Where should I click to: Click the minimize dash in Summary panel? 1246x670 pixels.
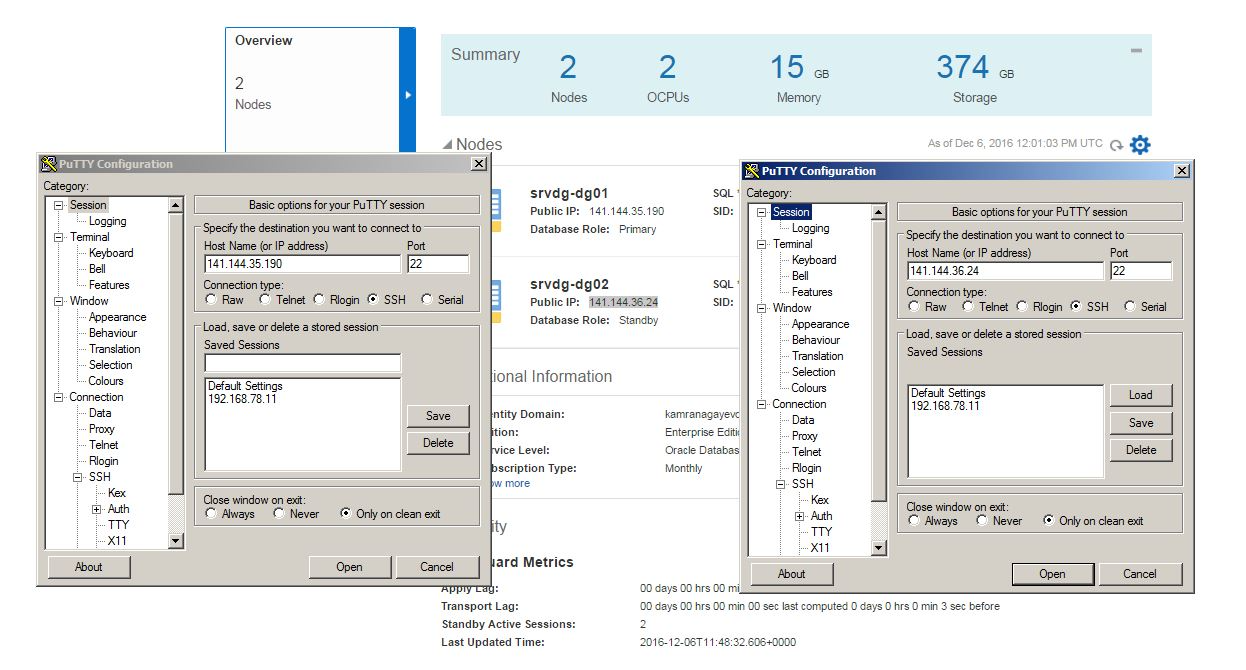point(1136,50)
